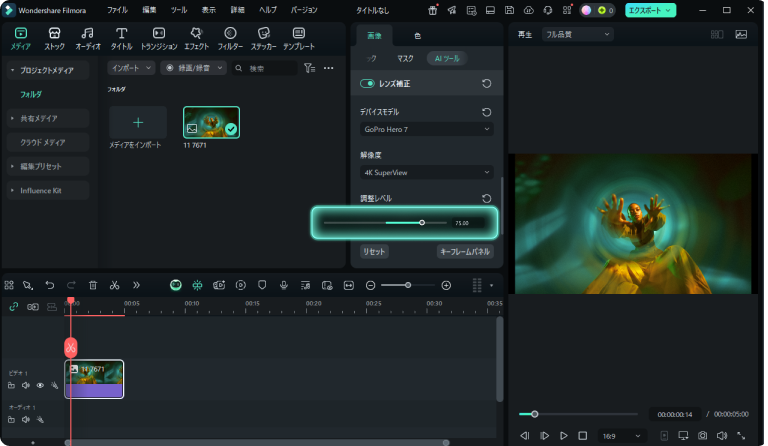The image size is (768, 446).
Task: Open the インポート dropdown
Action: [x=131, y=68]
